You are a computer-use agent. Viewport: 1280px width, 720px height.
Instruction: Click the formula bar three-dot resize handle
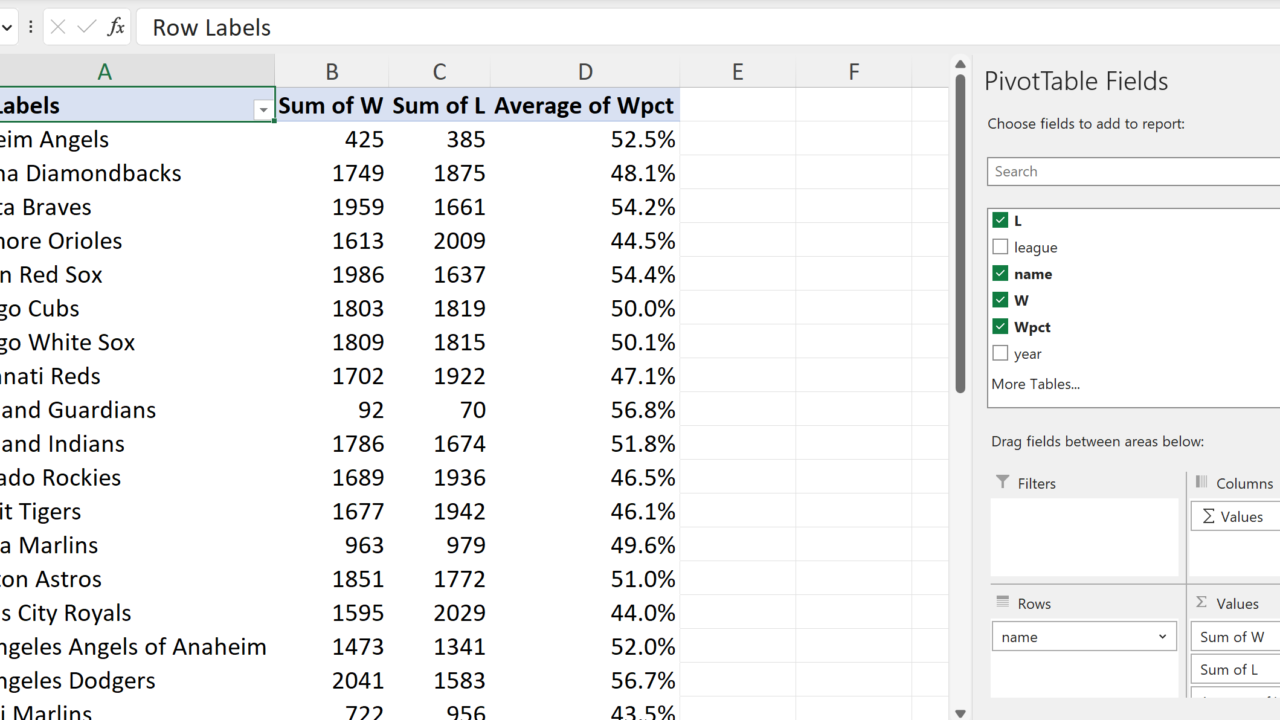[31, 27]
